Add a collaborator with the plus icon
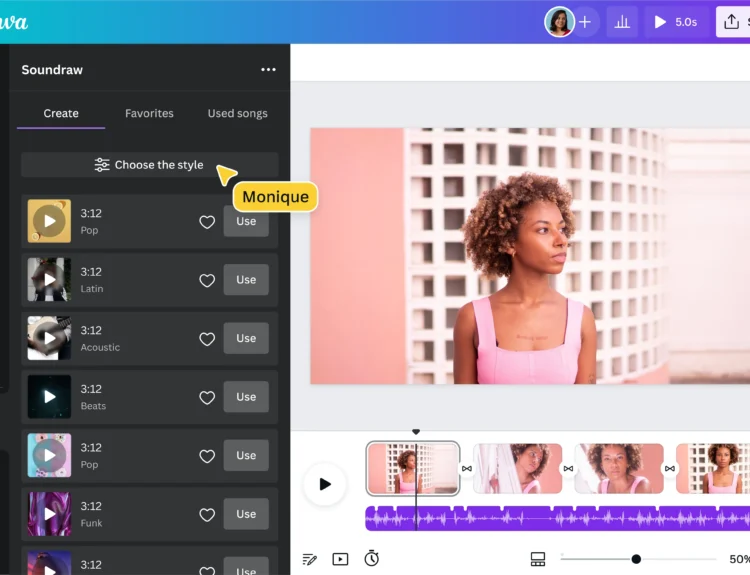 (x=585, y=22)
